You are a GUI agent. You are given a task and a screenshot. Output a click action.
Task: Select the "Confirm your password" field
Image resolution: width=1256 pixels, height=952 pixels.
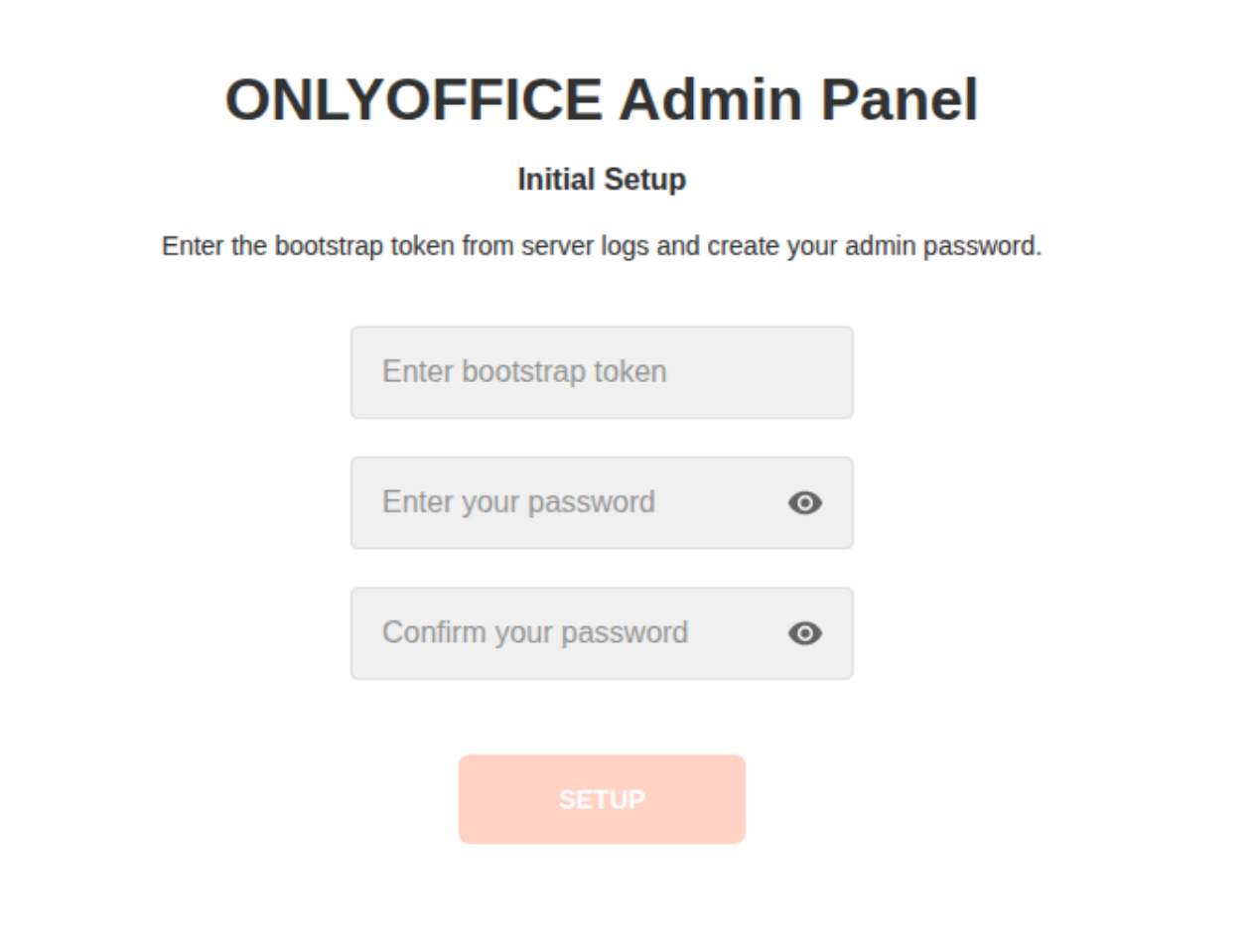(566, 633)
